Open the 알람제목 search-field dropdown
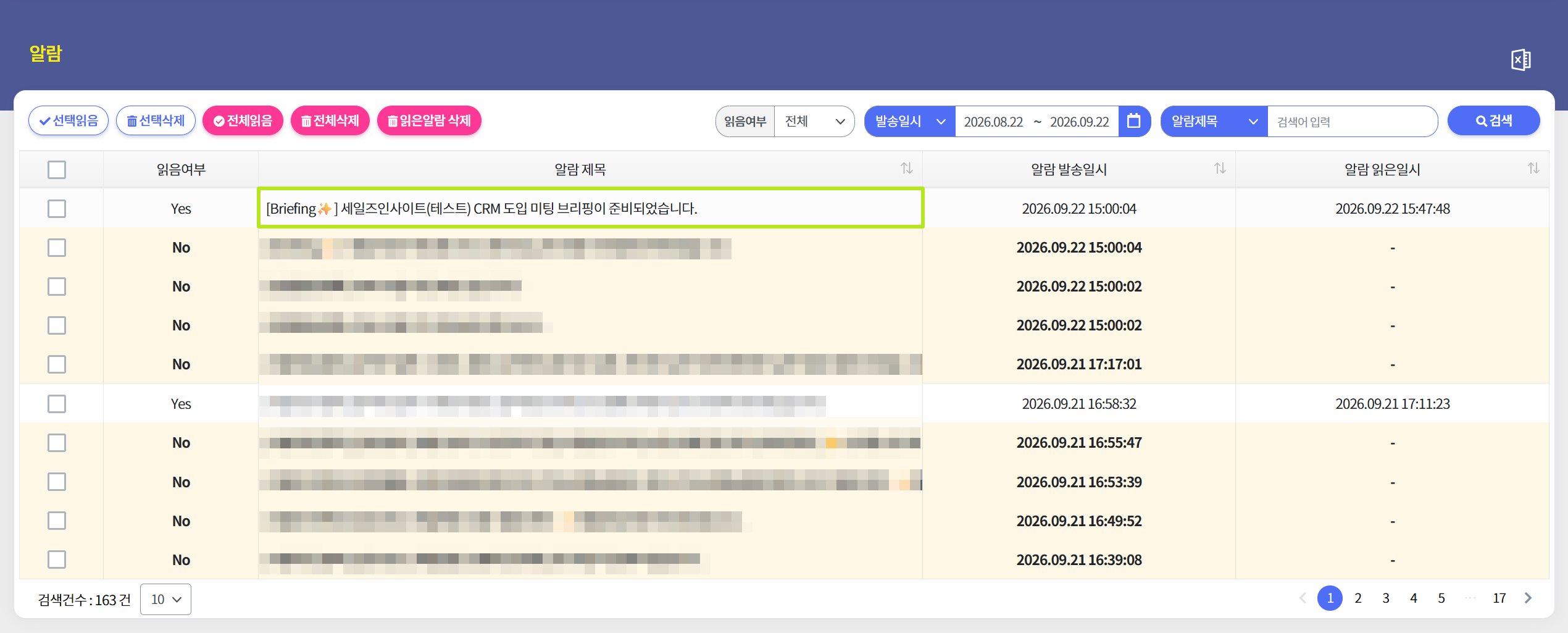Viewport: 1568px width, 633px height. 1214,121
